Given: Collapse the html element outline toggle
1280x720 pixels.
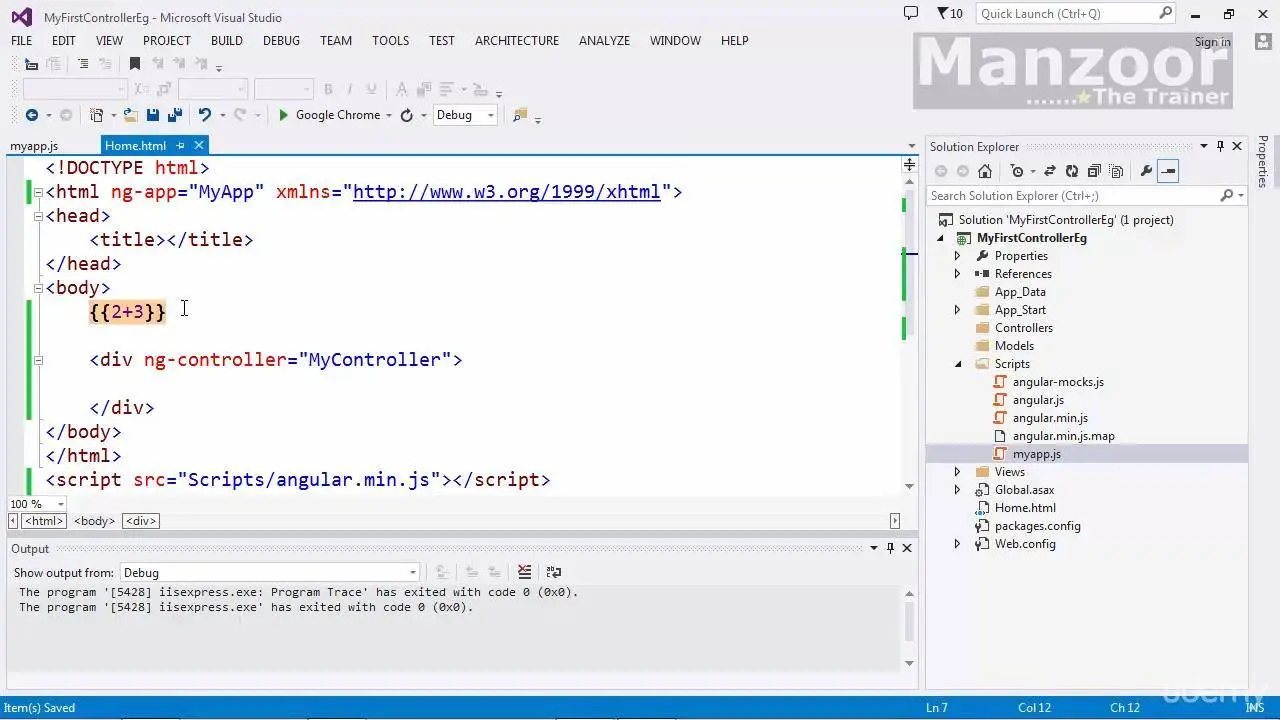Looking at the screenshot, I should click(38, 192).
